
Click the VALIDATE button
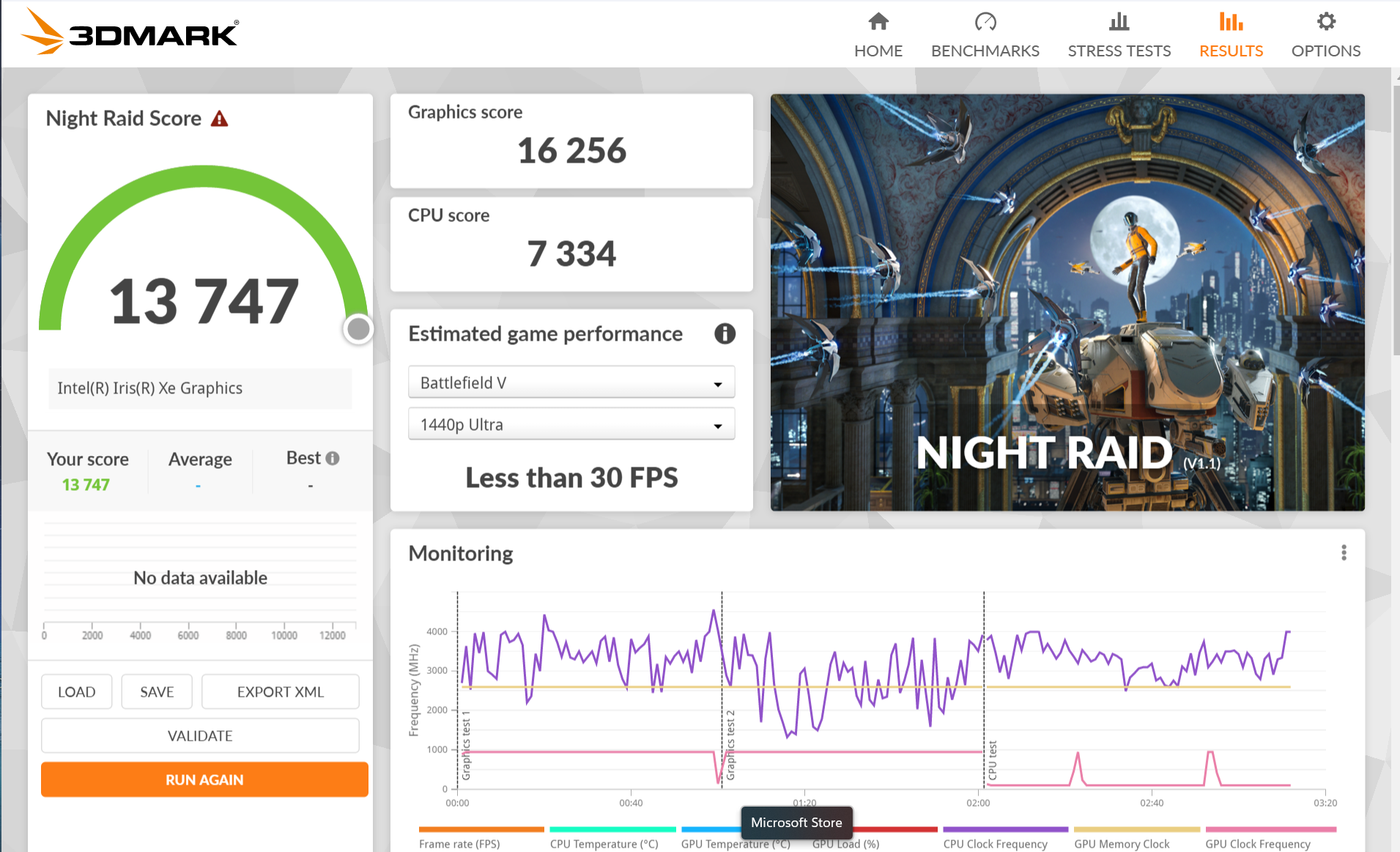[x=200, y=736]
